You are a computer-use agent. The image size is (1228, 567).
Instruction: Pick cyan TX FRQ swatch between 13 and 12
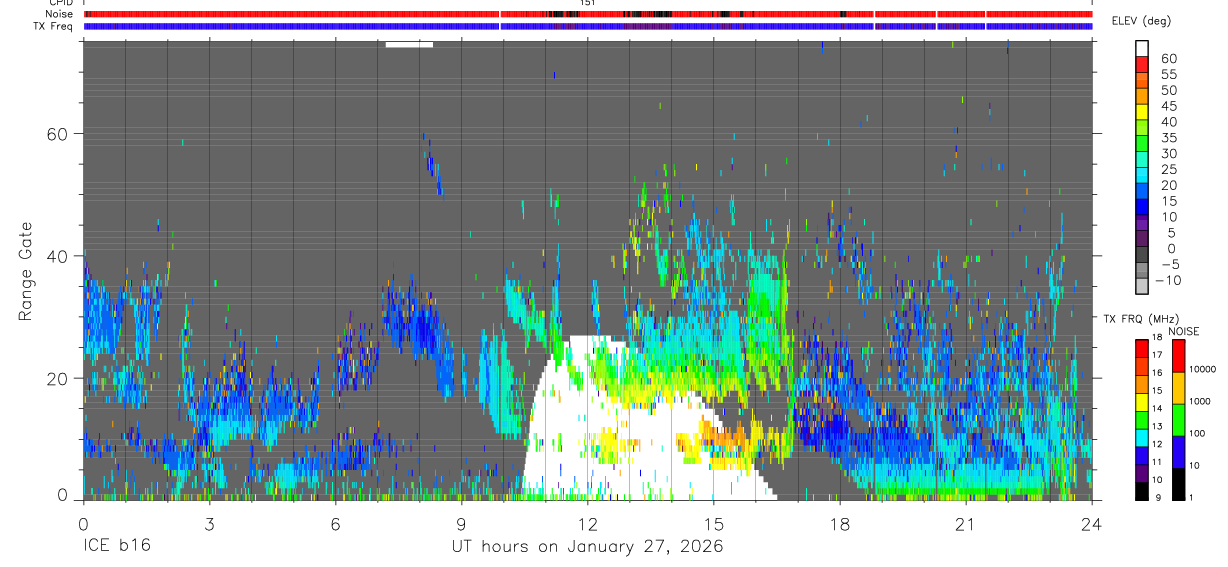1142,436
